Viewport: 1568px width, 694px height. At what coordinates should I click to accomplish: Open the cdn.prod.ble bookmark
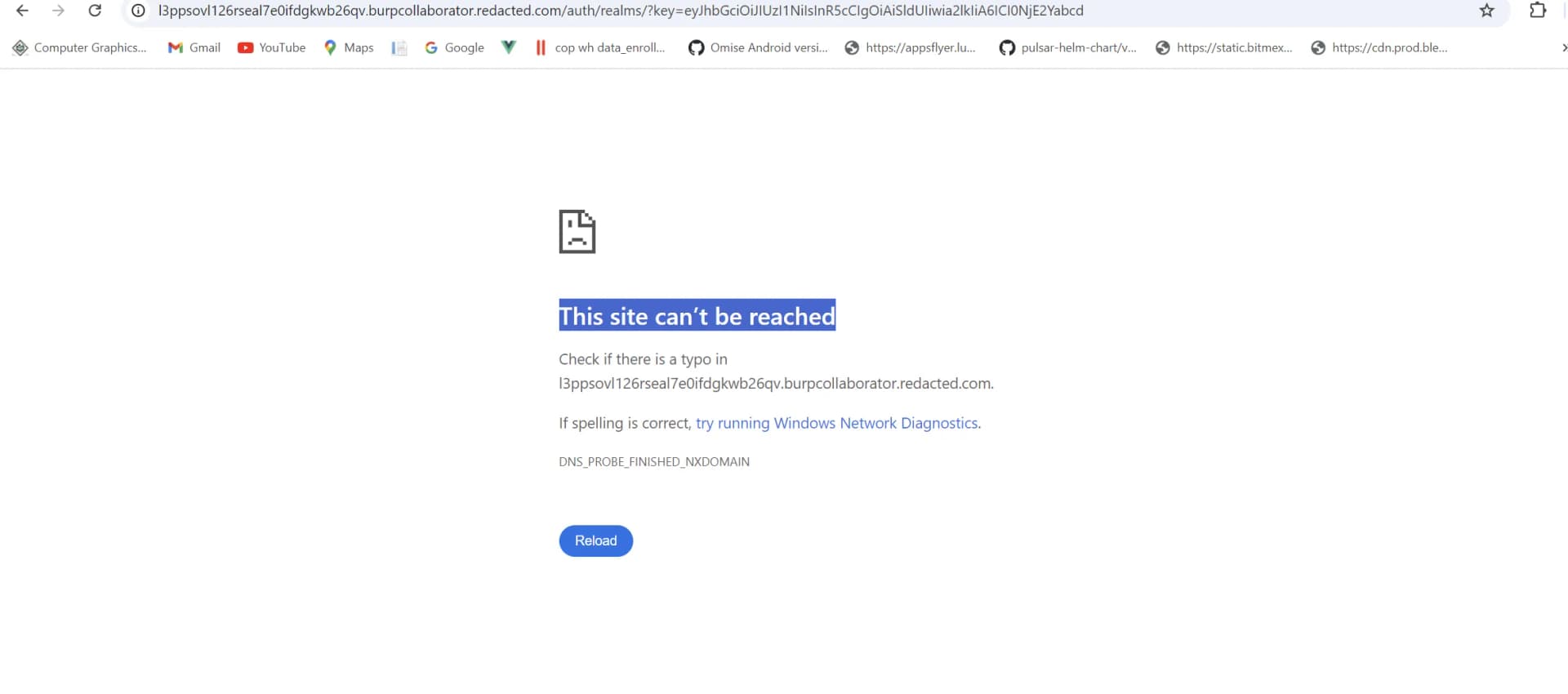[x=1379, y=47]
